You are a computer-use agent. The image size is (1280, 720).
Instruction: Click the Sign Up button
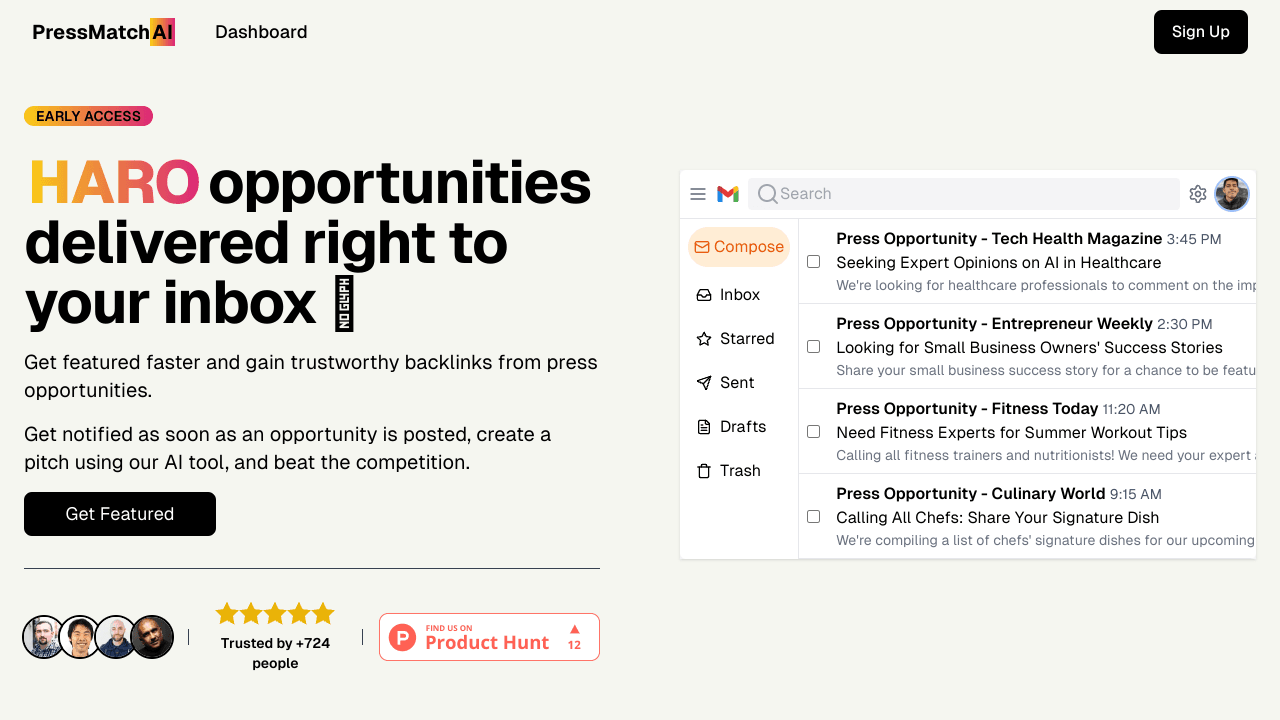(x=1200, y=32)
